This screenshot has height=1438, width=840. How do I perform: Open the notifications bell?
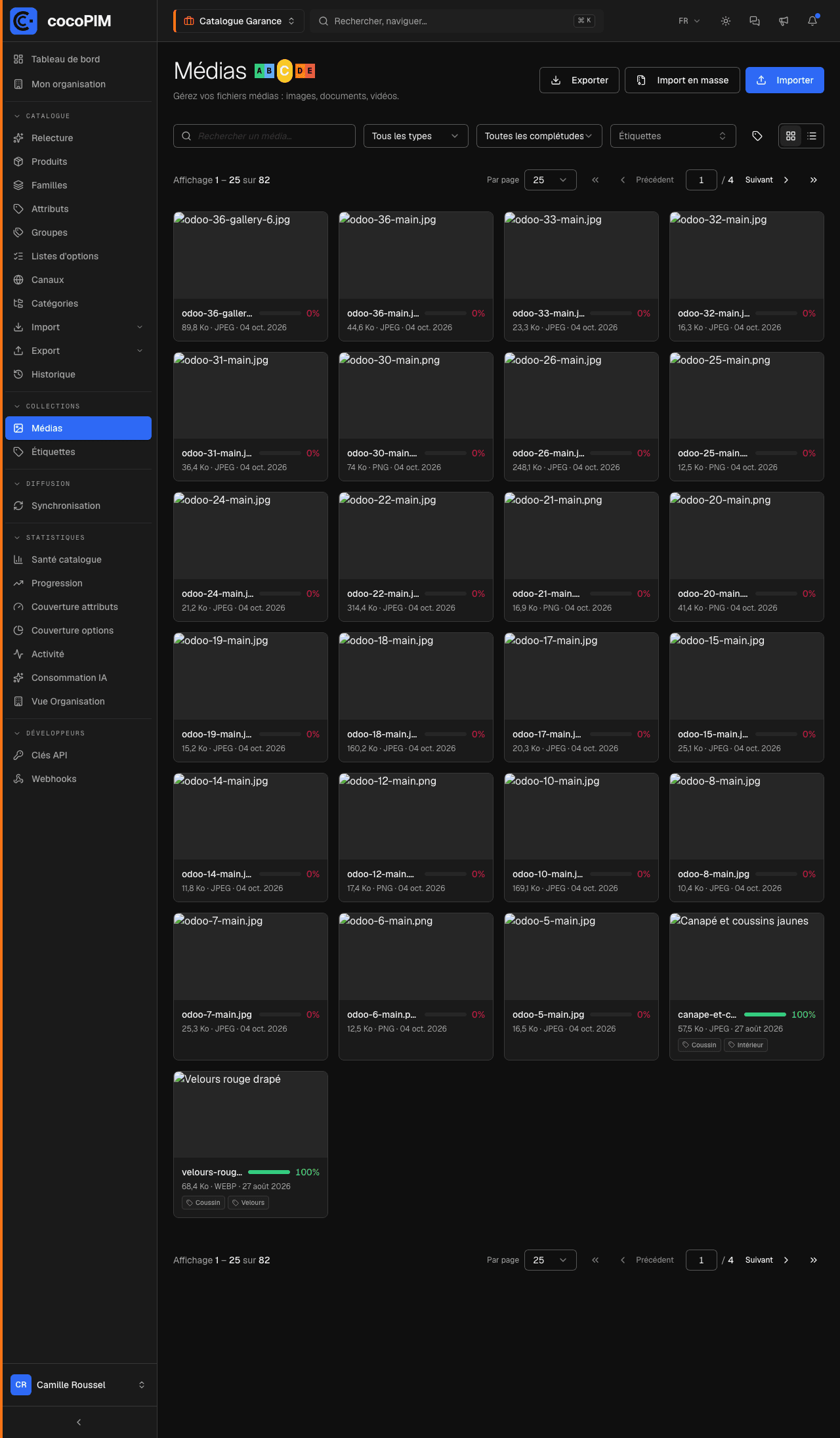pyautogui.click(x=812, y=21)
